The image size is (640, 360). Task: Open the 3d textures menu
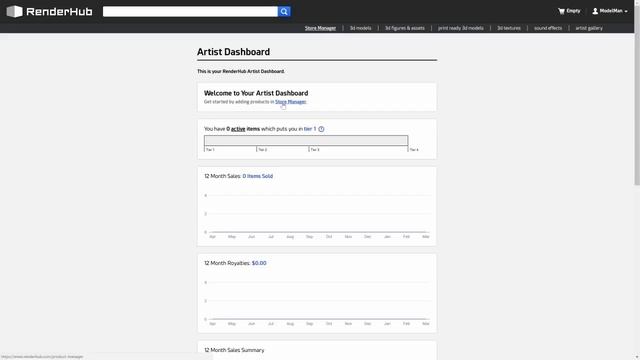click(x=509, y=28)
